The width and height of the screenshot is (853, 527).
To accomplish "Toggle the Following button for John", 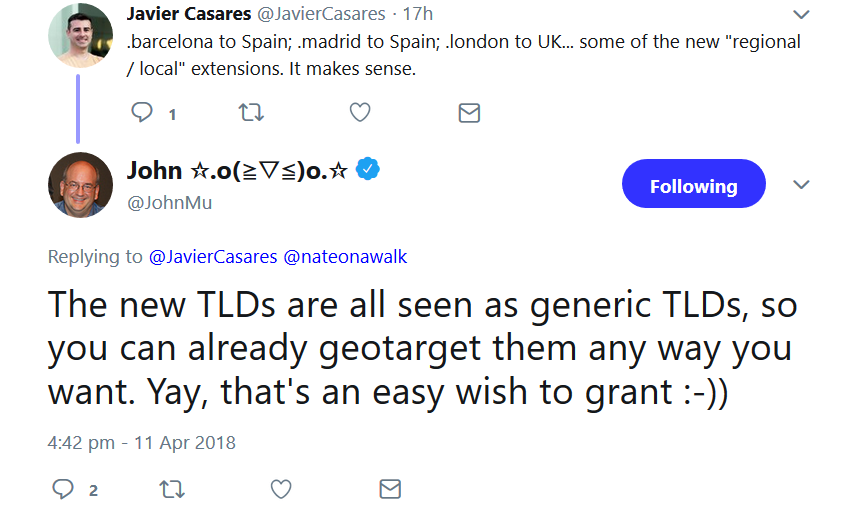I will coord(693,186).
